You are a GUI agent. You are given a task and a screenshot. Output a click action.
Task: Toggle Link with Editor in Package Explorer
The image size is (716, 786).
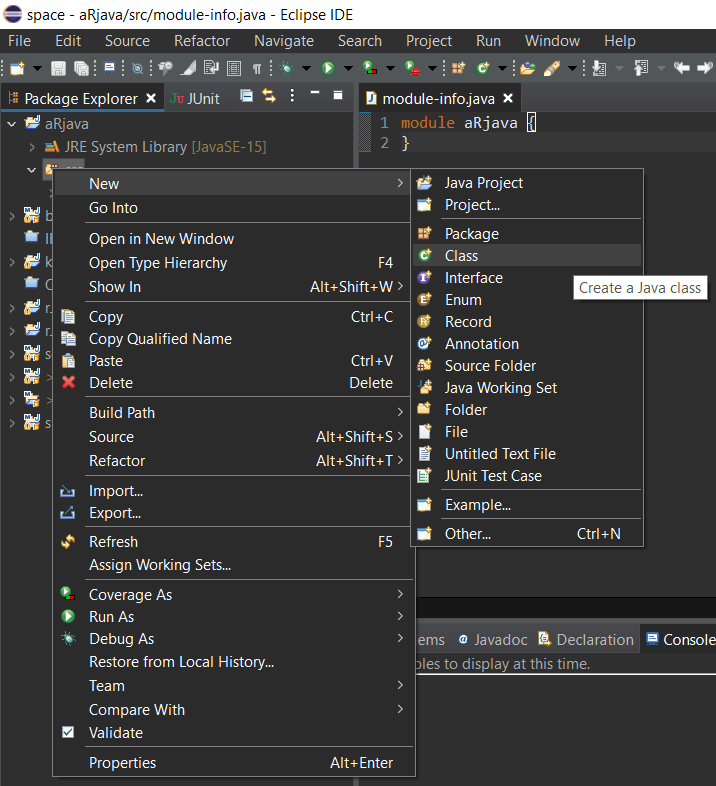tap(269, 95)
